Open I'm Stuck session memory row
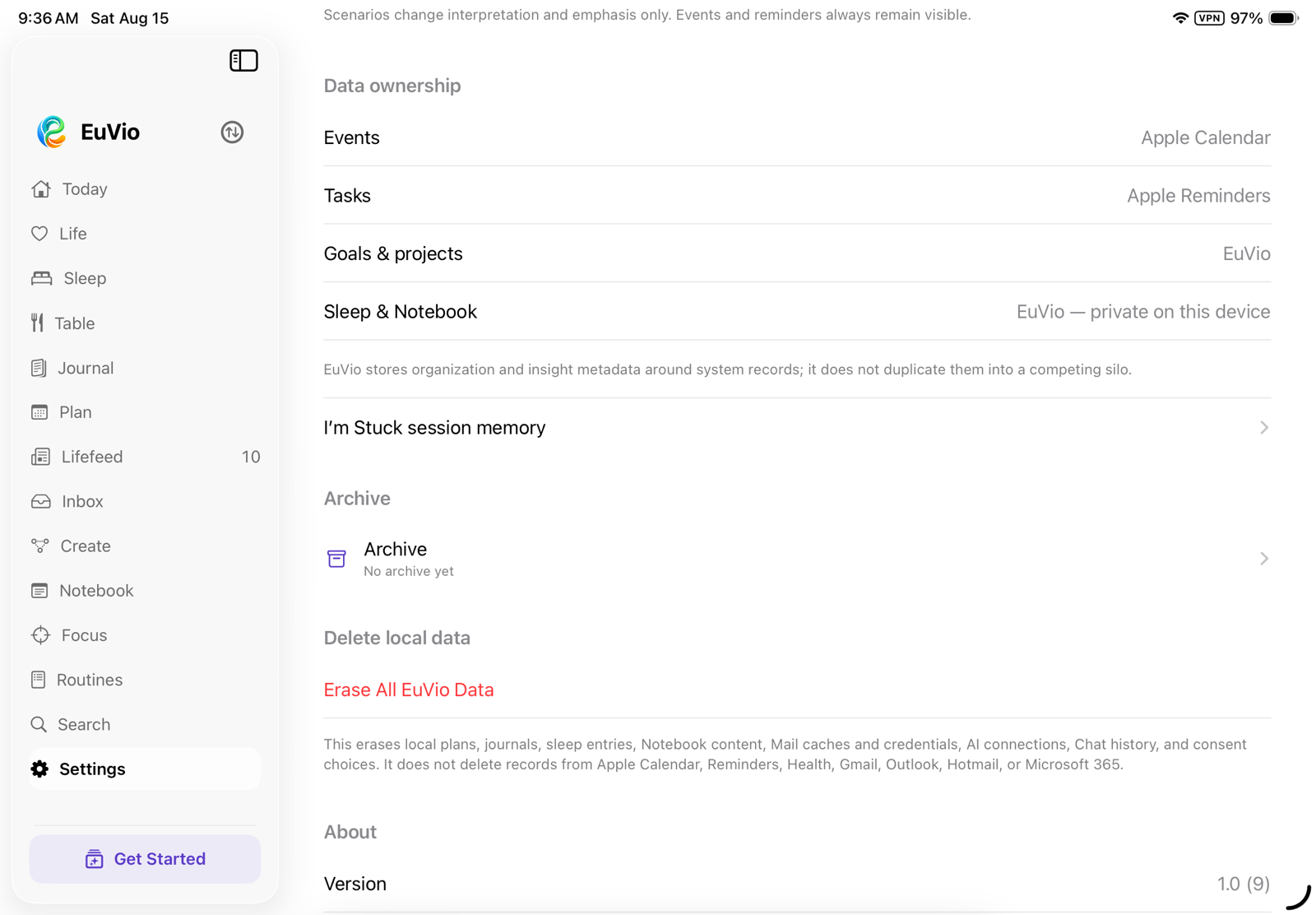The image size is (1316, 915). (797, 428)
